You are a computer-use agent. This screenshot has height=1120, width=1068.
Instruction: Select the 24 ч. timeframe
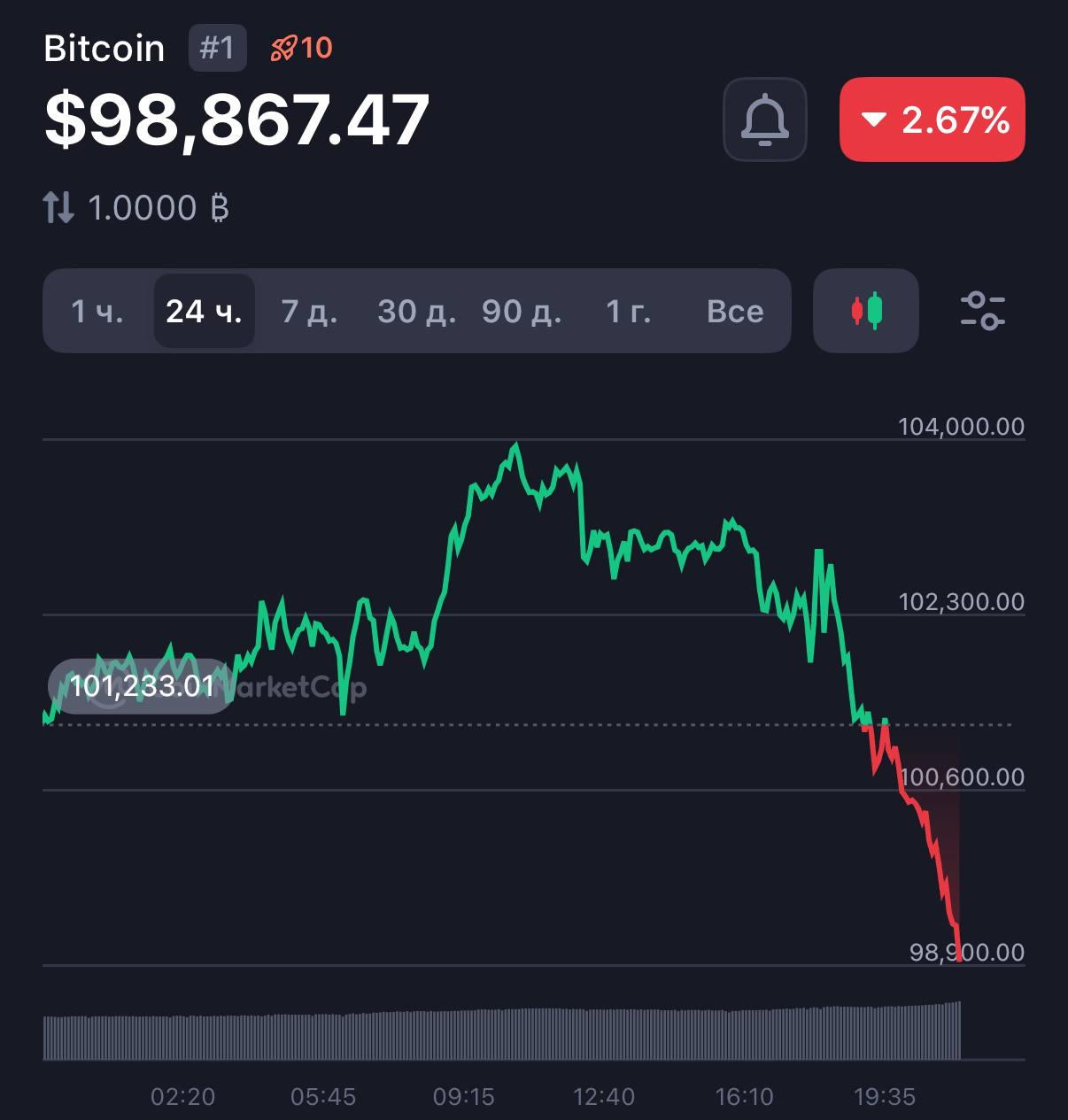click(x=204, y=311)
